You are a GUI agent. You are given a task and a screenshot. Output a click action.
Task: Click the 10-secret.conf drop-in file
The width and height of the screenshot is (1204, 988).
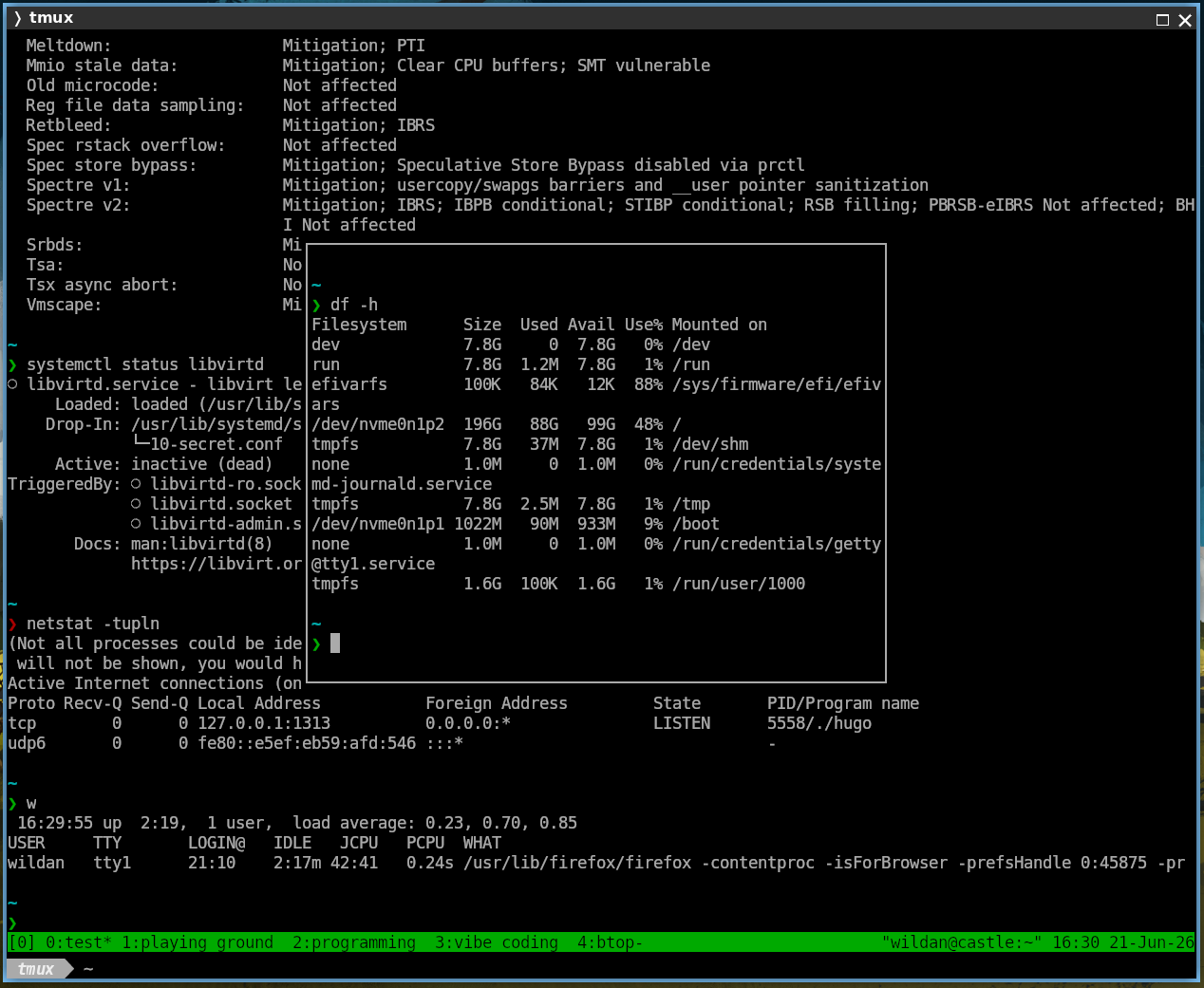[216, 444]
